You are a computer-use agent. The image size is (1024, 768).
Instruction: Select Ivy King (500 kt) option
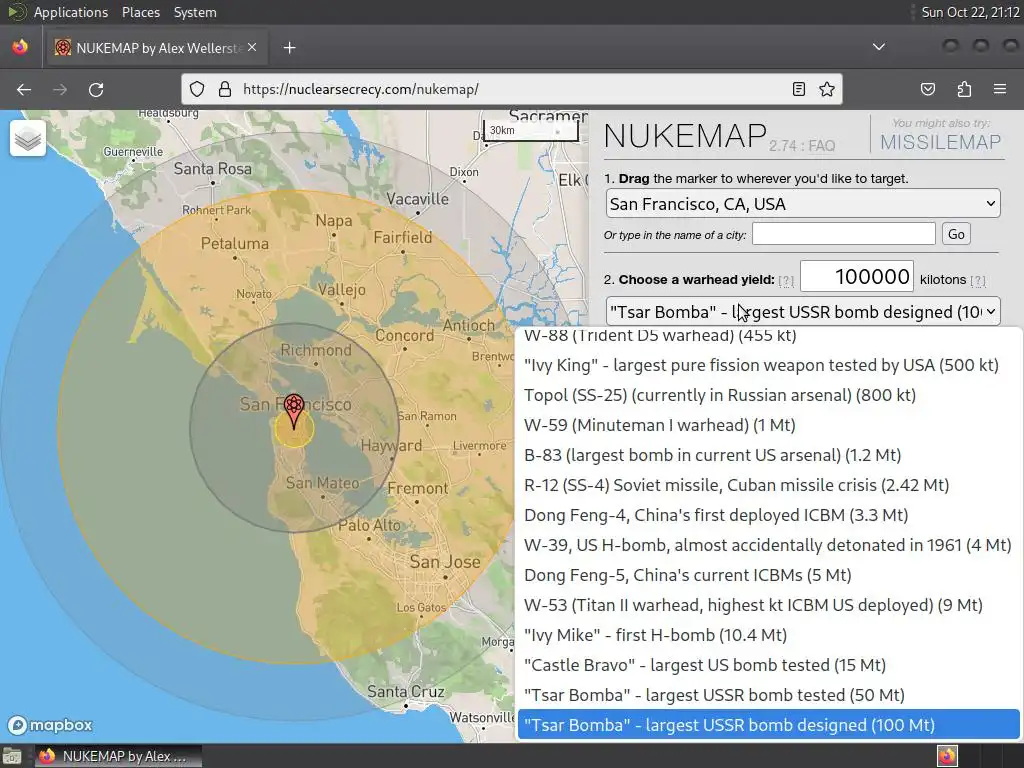coord(769,365)
